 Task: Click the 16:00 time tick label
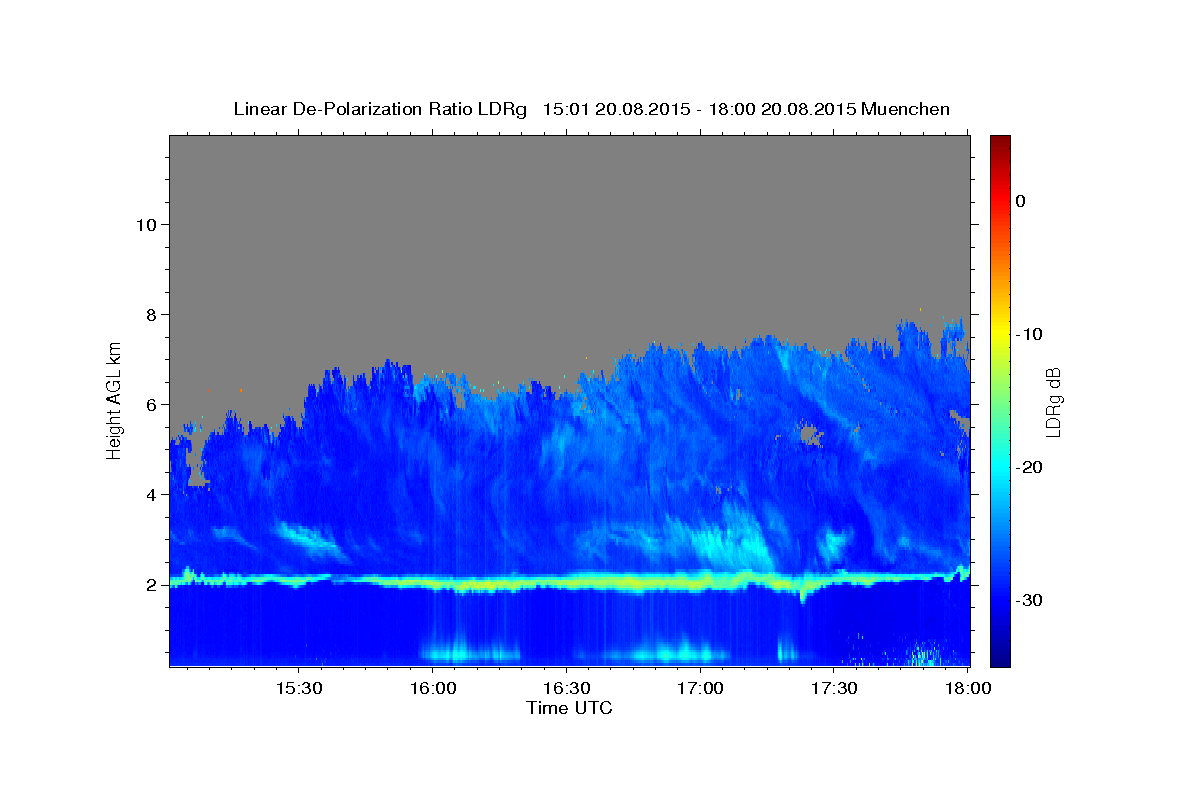[432, 689]
